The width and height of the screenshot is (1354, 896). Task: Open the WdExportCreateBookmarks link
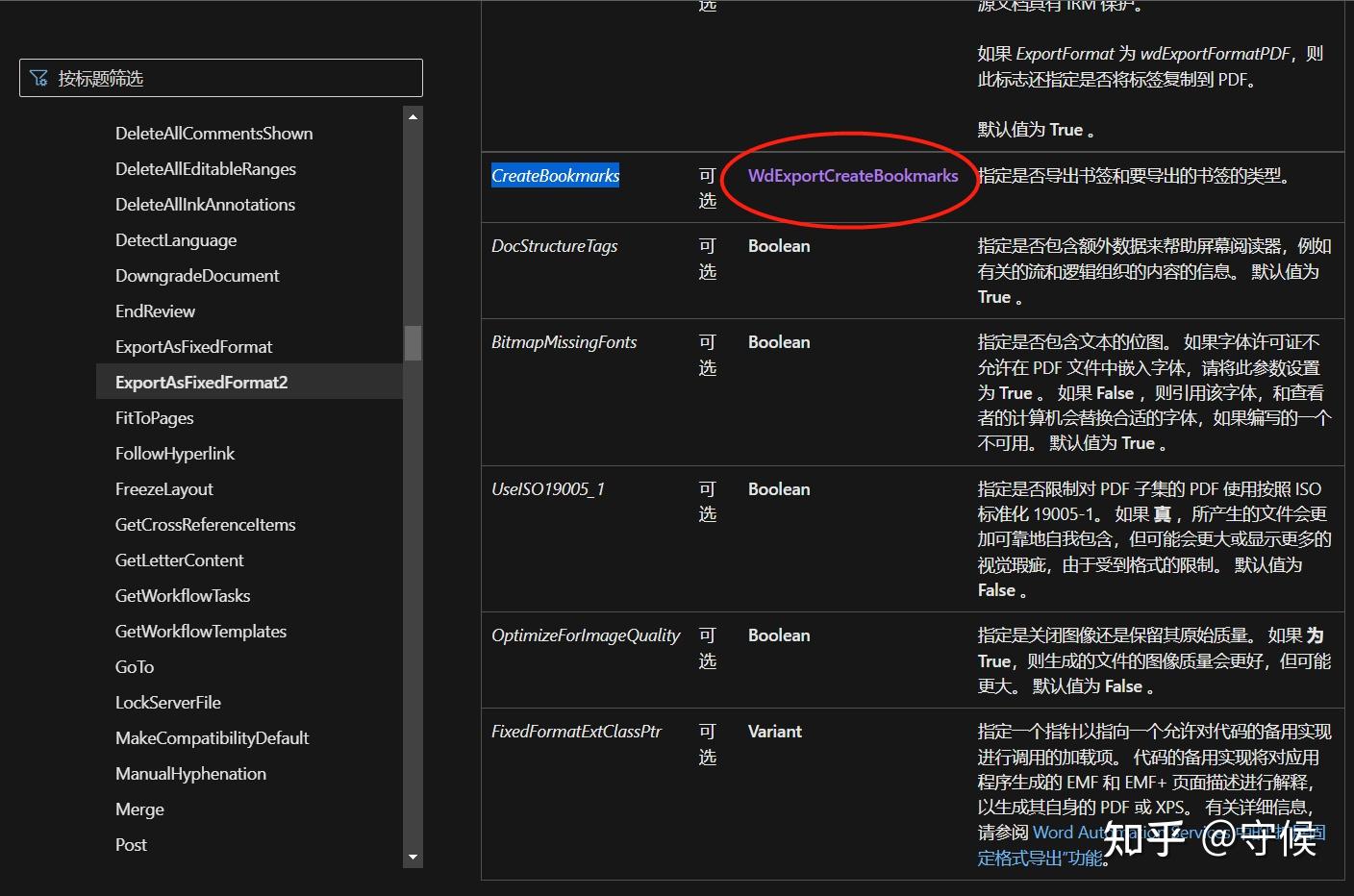pos(853,176)
